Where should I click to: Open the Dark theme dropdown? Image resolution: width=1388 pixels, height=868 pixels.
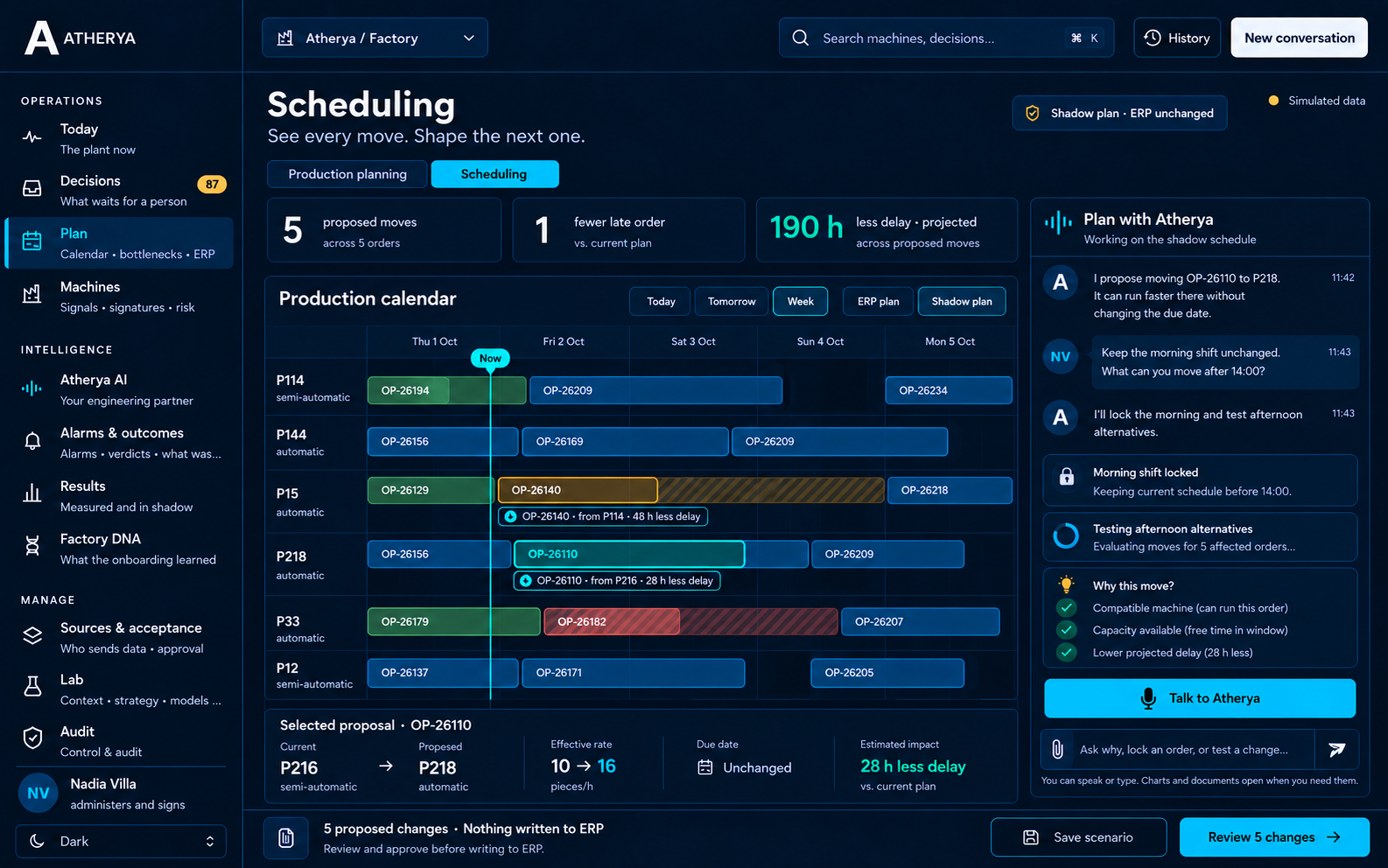pos(121,842)
